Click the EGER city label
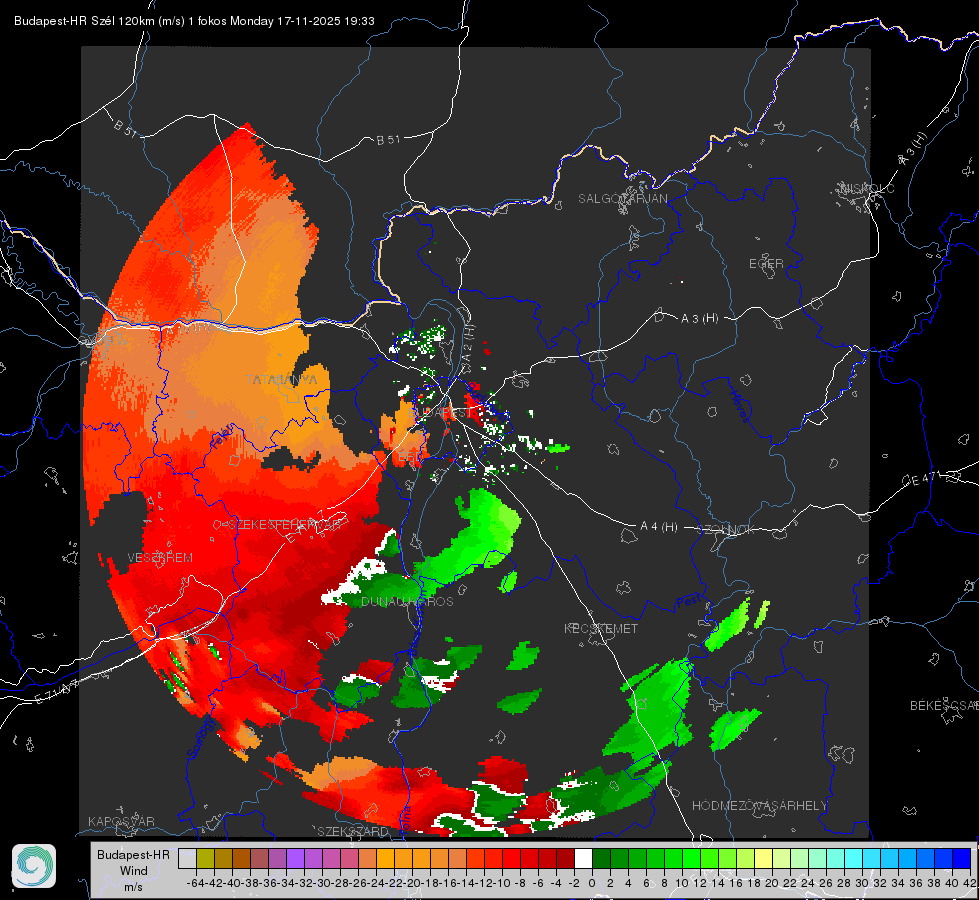979x900 pixels. pos(766,264)
